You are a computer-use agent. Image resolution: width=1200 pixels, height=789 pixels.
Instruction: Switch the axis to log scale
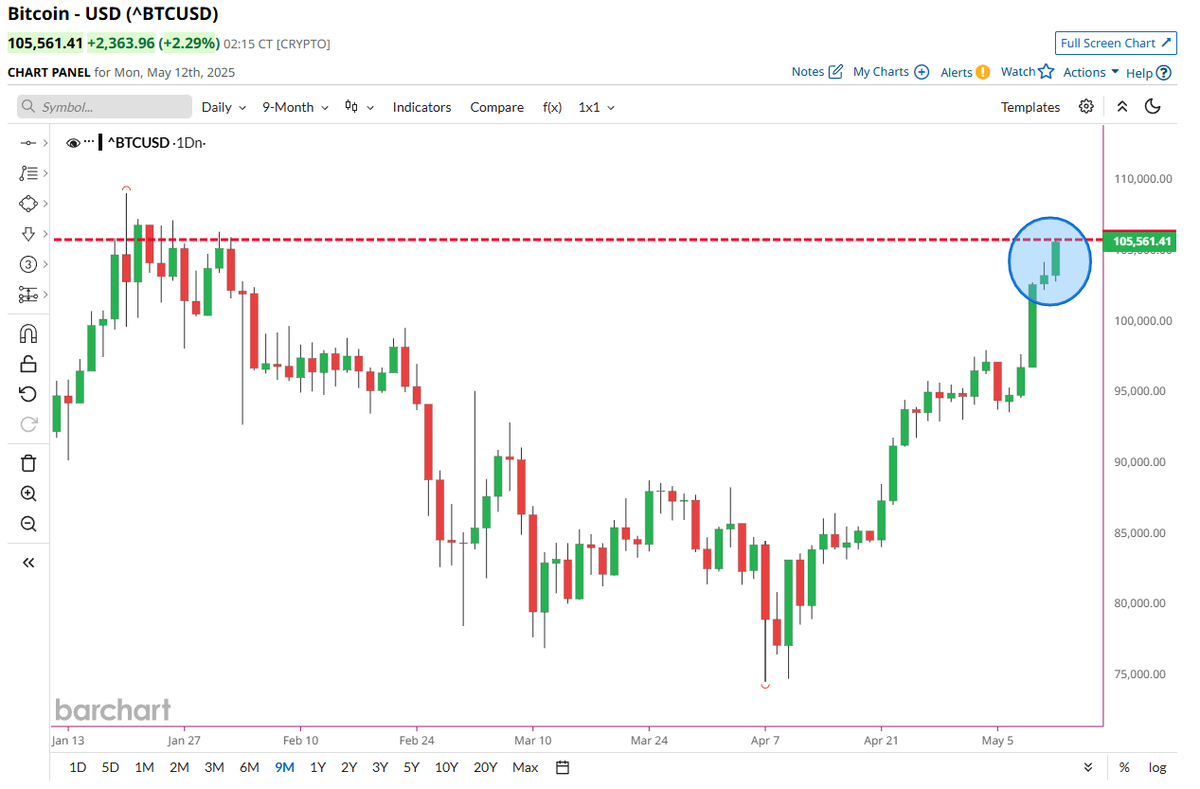coord(1157,767)
